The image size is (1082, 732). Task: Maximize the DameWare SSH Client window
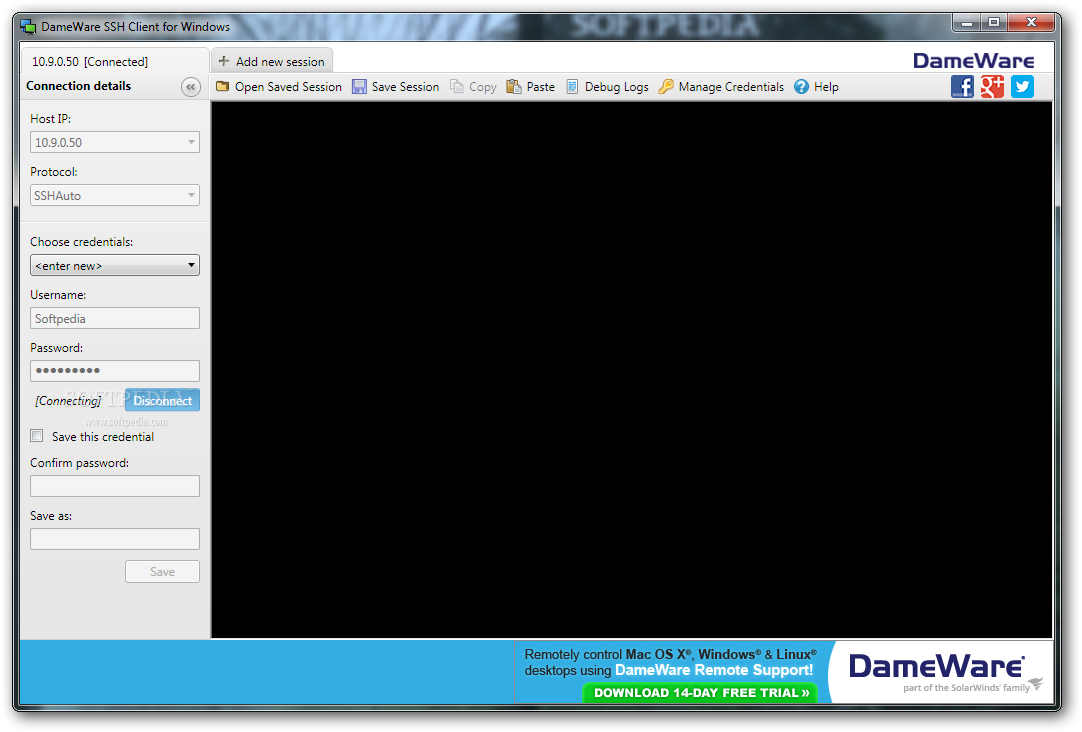pos(994,23)
